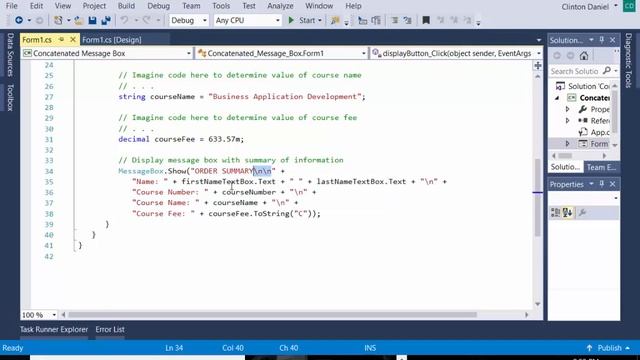Click the Navigate Backward arrow icon

[19, 20]
